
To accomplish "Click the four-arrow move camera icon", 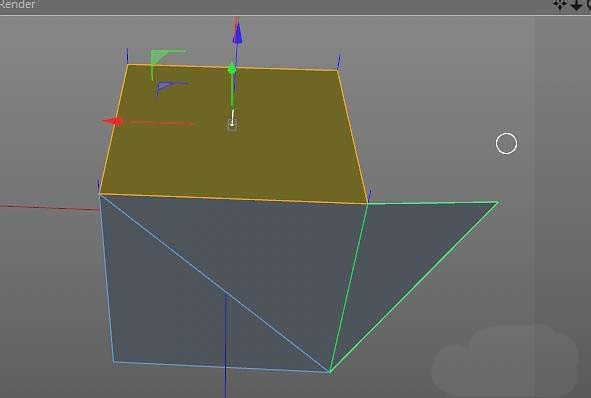I will (560, 5).
